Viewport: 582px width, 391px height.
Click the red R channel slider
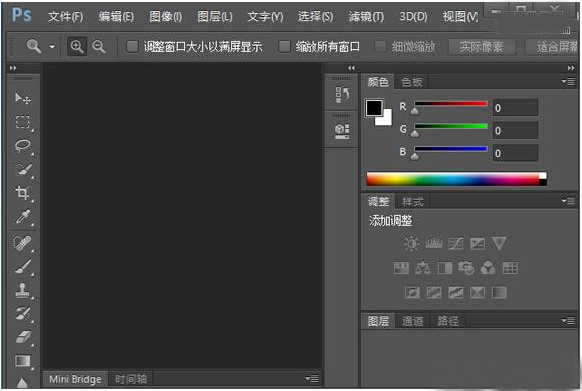point(451,104)
